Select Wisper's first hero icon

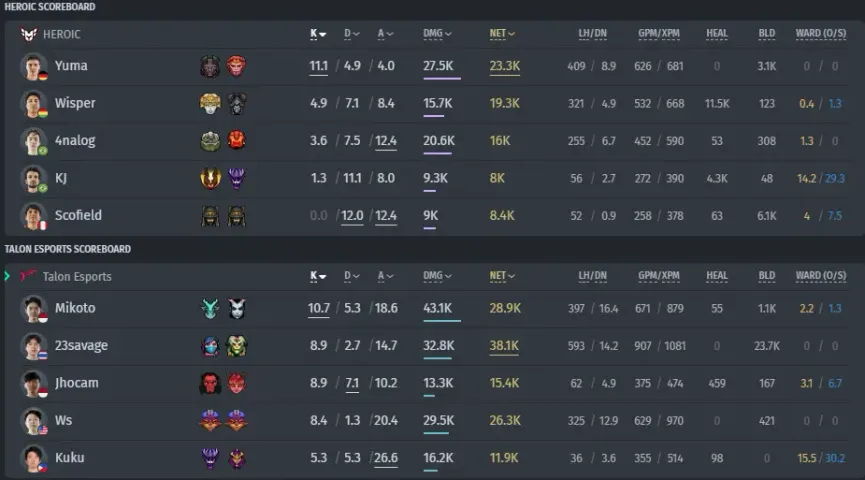point(210,103)
